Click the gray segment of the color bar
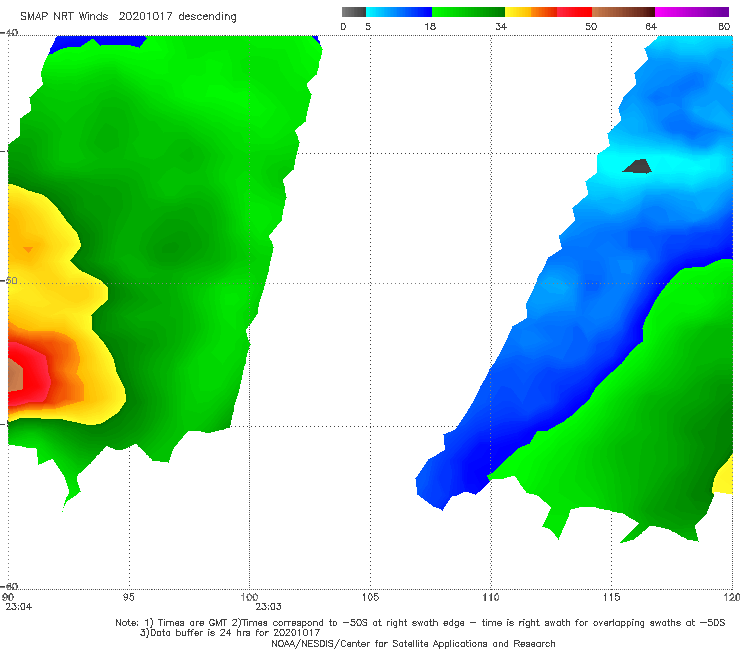Viewport: 740px width, 650px height. click(x=354, y=12)
